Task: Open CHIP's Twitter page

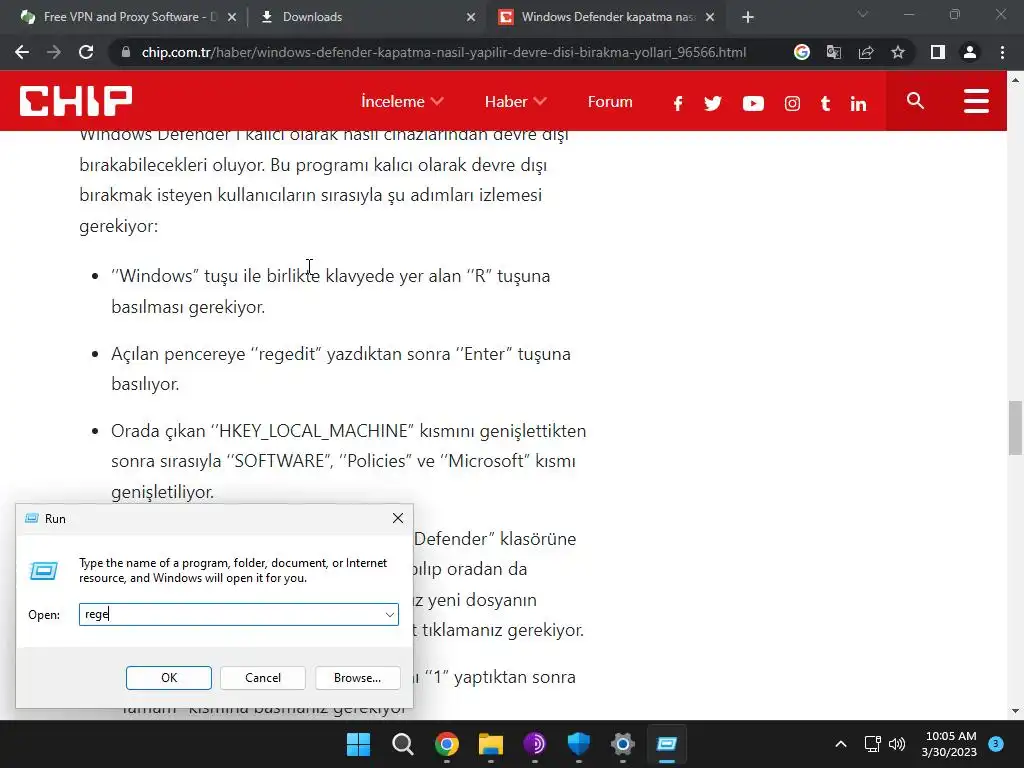Action: [712, 103]
